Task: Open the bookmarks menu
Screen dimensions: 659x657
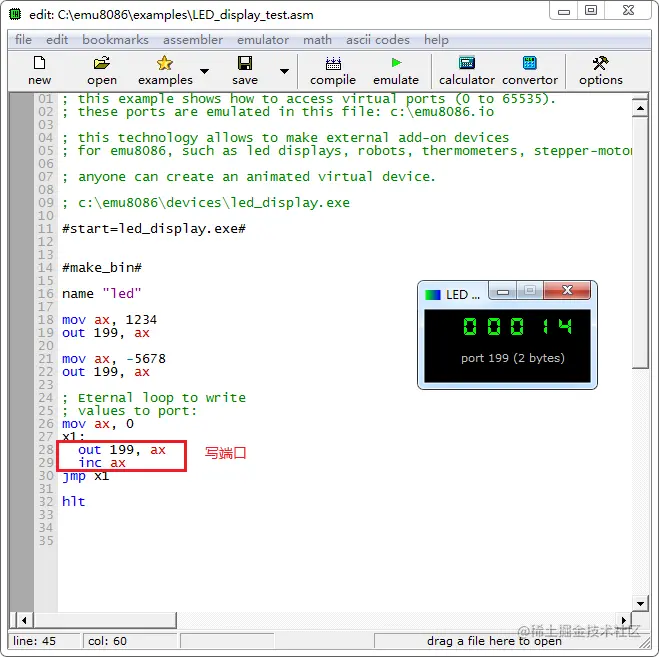Action: (115, 40)
